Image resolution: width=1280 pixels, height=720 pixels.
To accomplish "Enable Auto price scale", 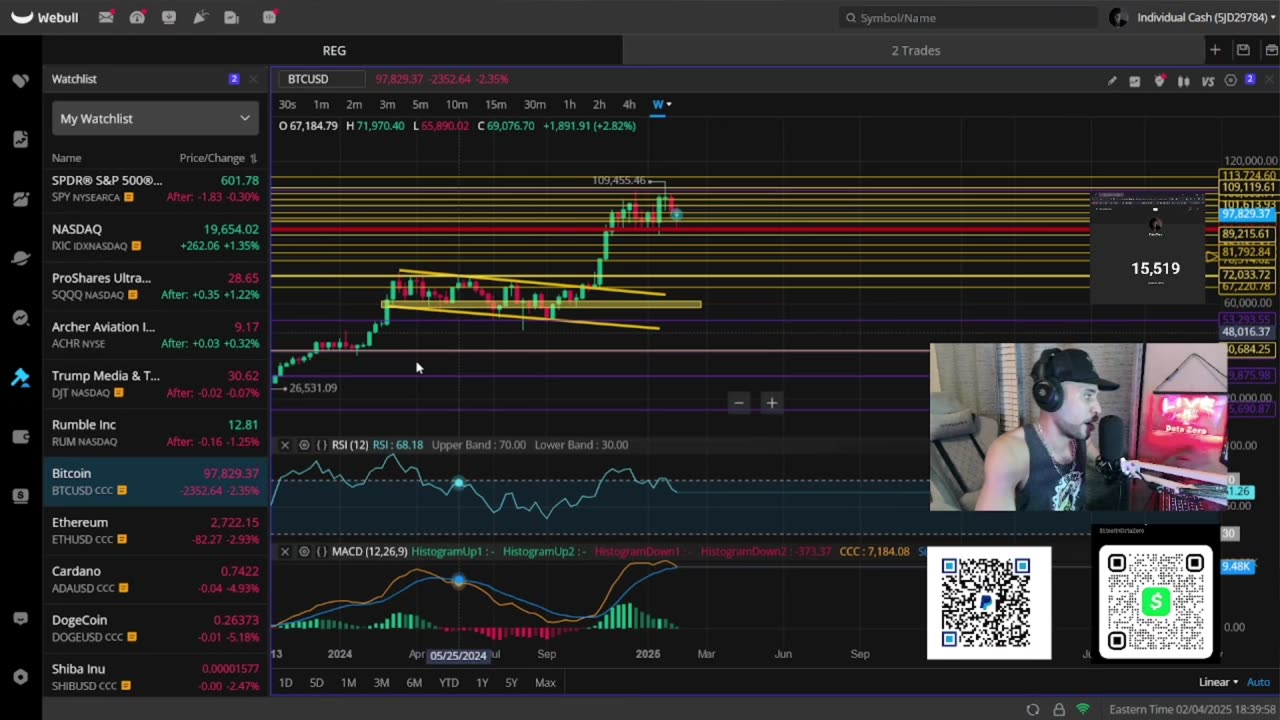I will [x=1260, y=682].
